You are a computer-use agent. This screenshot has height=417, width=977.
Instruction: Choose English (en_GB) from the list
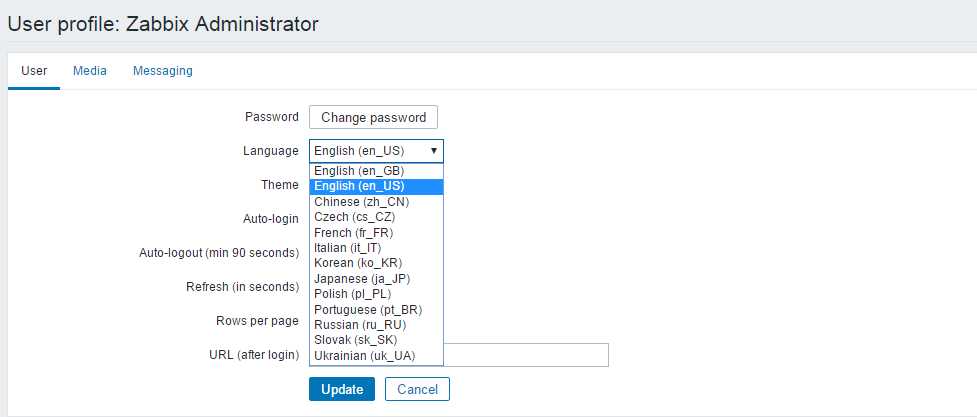376,171
